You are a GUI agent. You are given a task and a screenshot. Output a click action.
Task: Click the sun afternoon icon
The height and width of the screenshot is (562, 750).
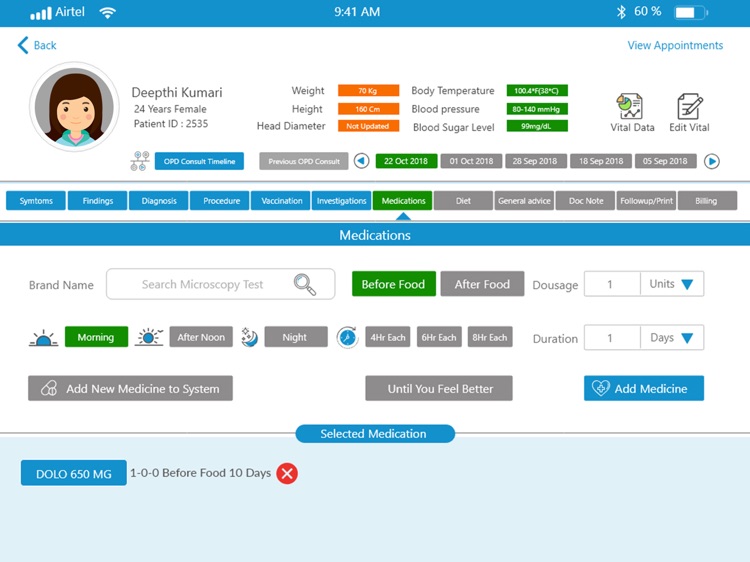(x=149, y=337)
